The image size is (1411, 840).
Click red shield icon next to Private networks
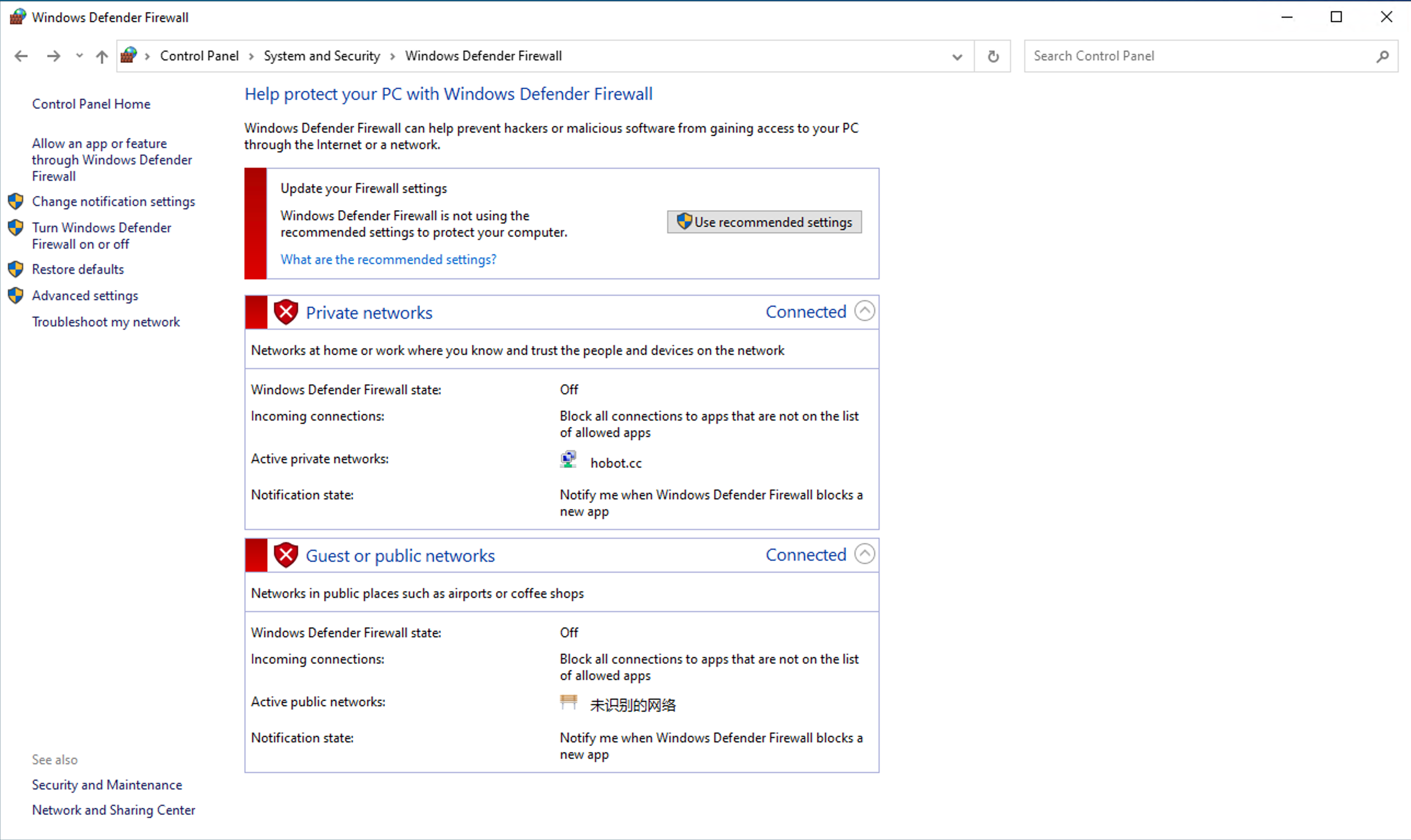[x=286, y=312]
